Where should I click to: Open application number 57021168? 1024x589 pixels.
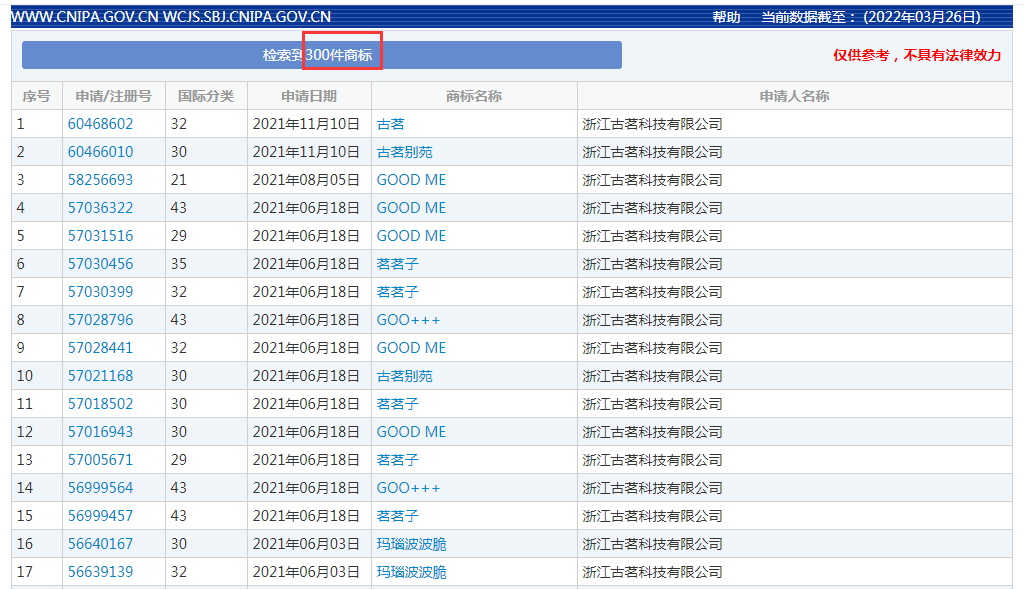101,376
